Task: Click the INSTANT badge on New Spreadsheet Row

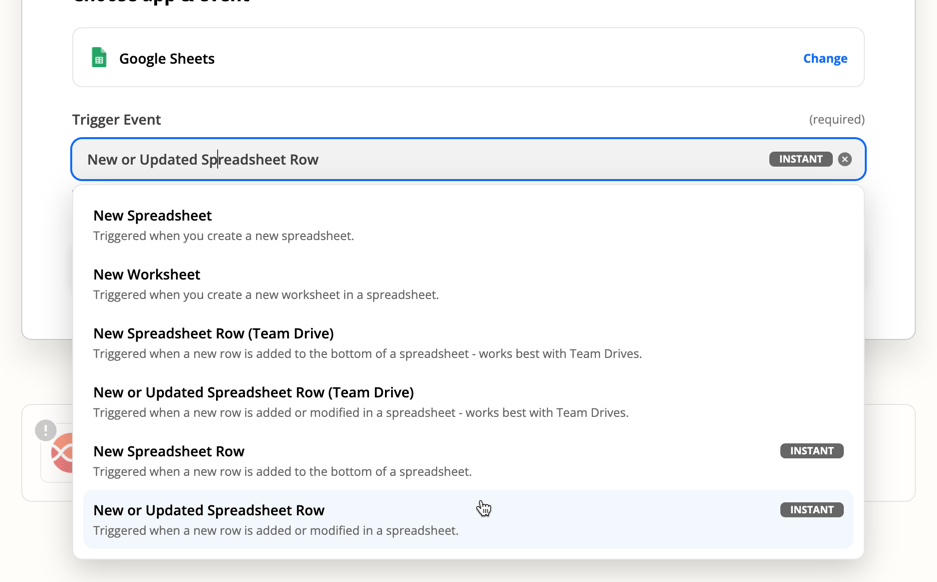Action: pos(812,451)
